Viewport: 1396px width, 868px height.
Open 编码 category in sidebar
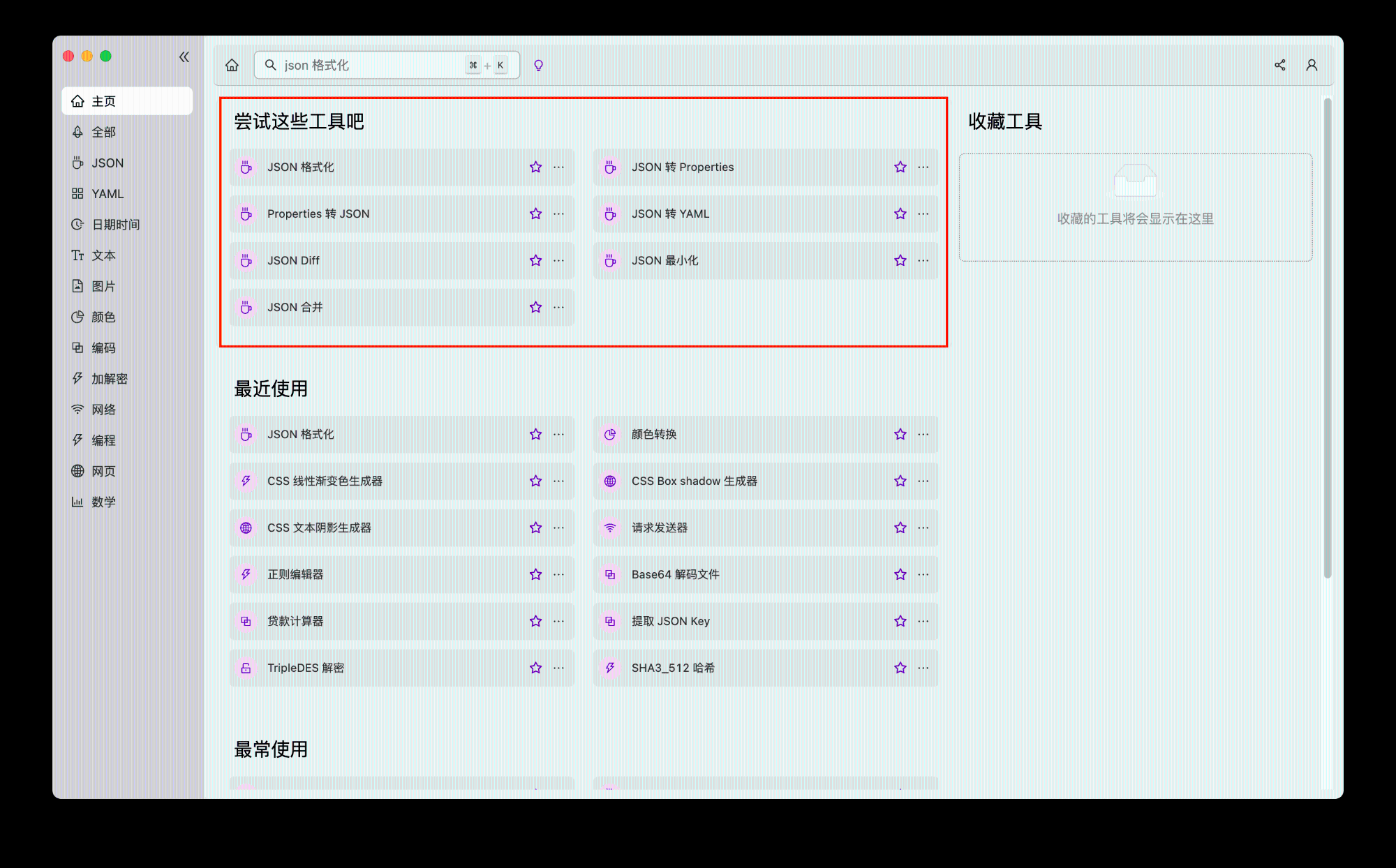[x=127, y=347]
